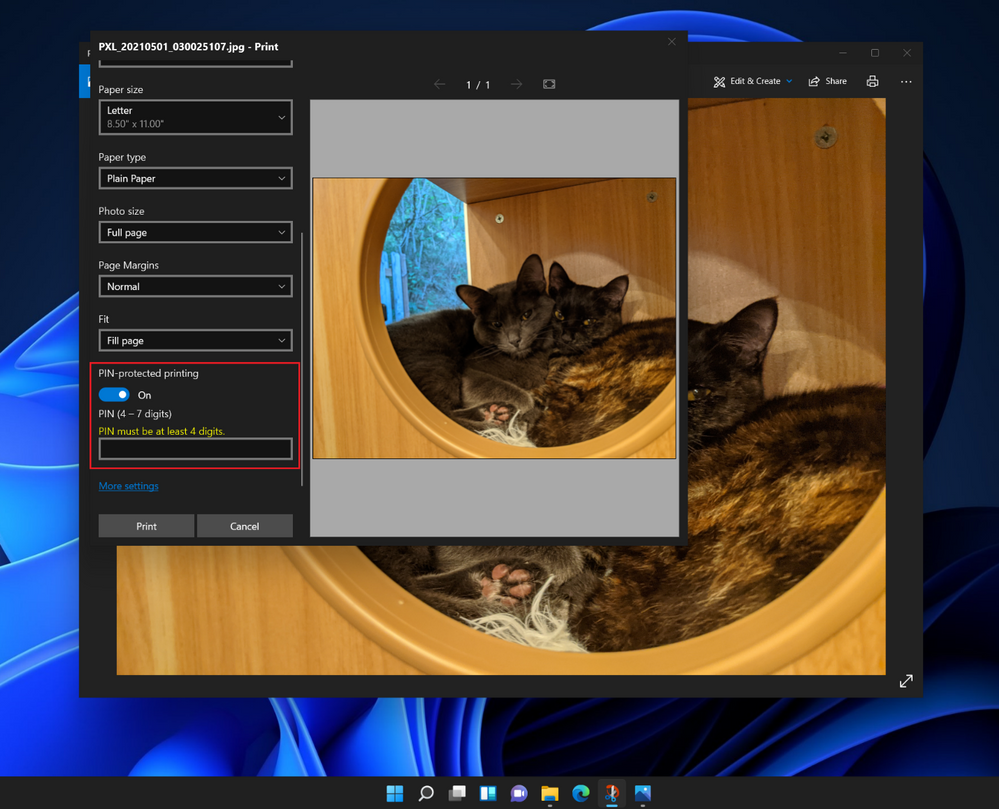Expand the photo using the fullscreen arrow icon
Viewport: 999px width, 809px height.
[x=905, y=680]
